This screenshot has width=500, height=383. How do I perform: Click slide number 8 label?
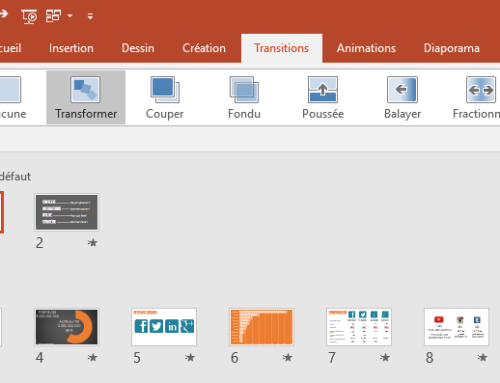pyautogui.click(x=429, y=358)
